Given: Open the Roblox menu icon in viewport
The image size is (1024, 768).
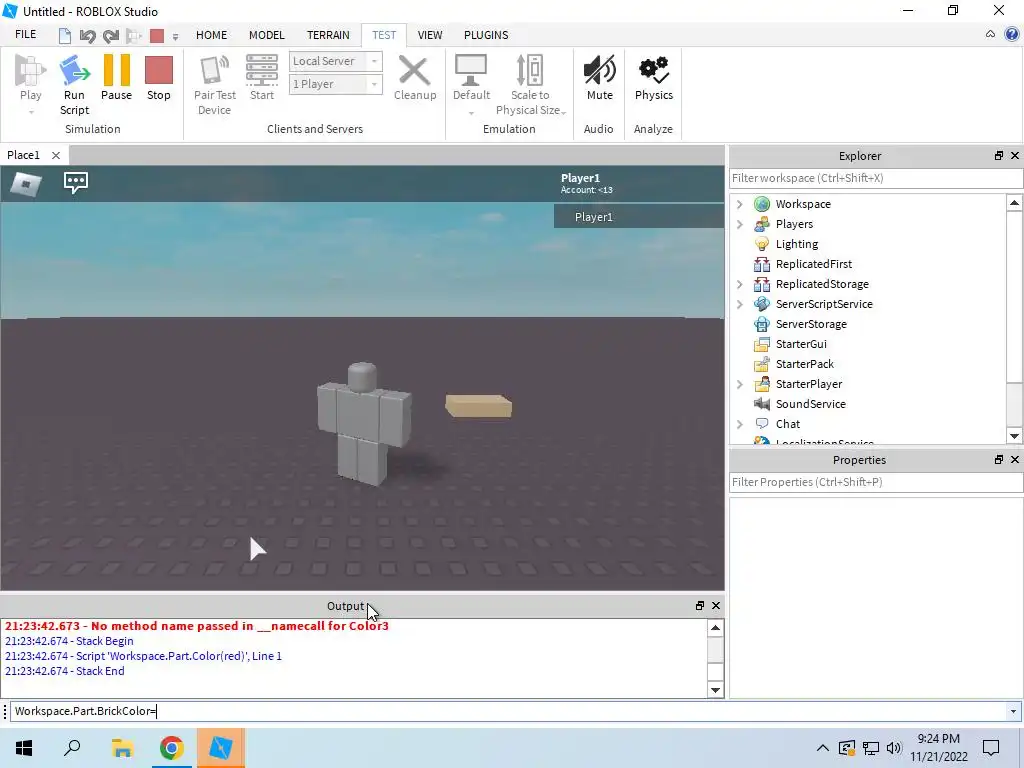Looking at the screenshot, I should [26, 184].
